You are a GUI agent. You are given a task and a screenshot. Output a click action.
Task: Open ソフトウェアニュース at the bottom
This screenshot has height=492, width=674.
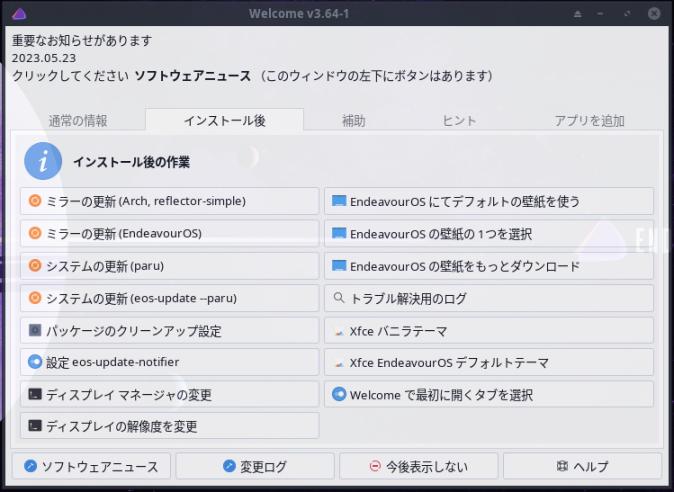coord(92,466)
